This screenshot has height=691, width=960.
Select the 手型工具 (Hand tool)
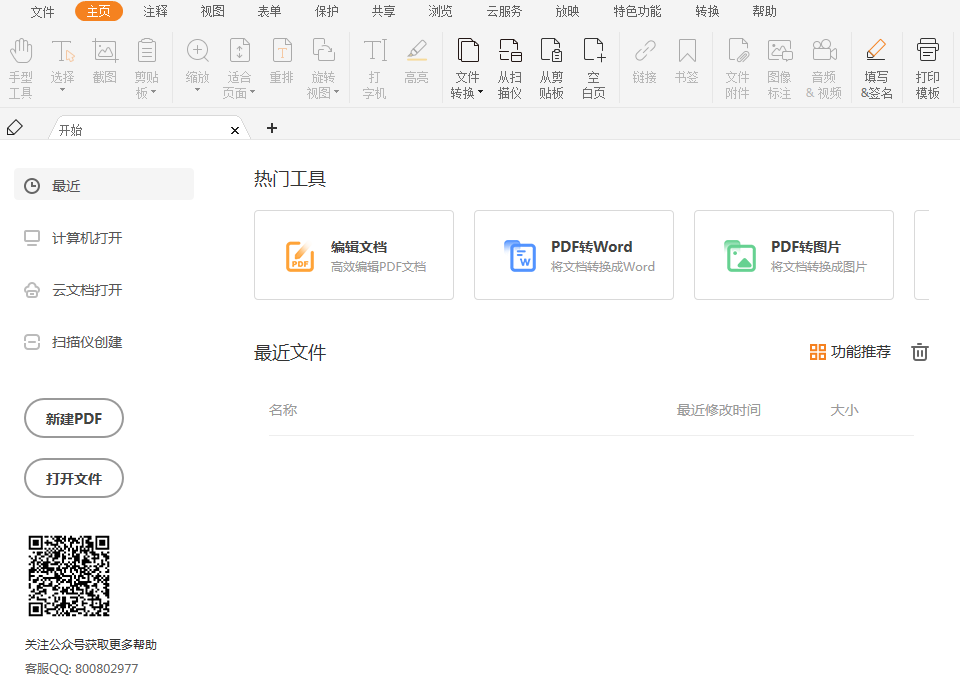coord(21,65)
